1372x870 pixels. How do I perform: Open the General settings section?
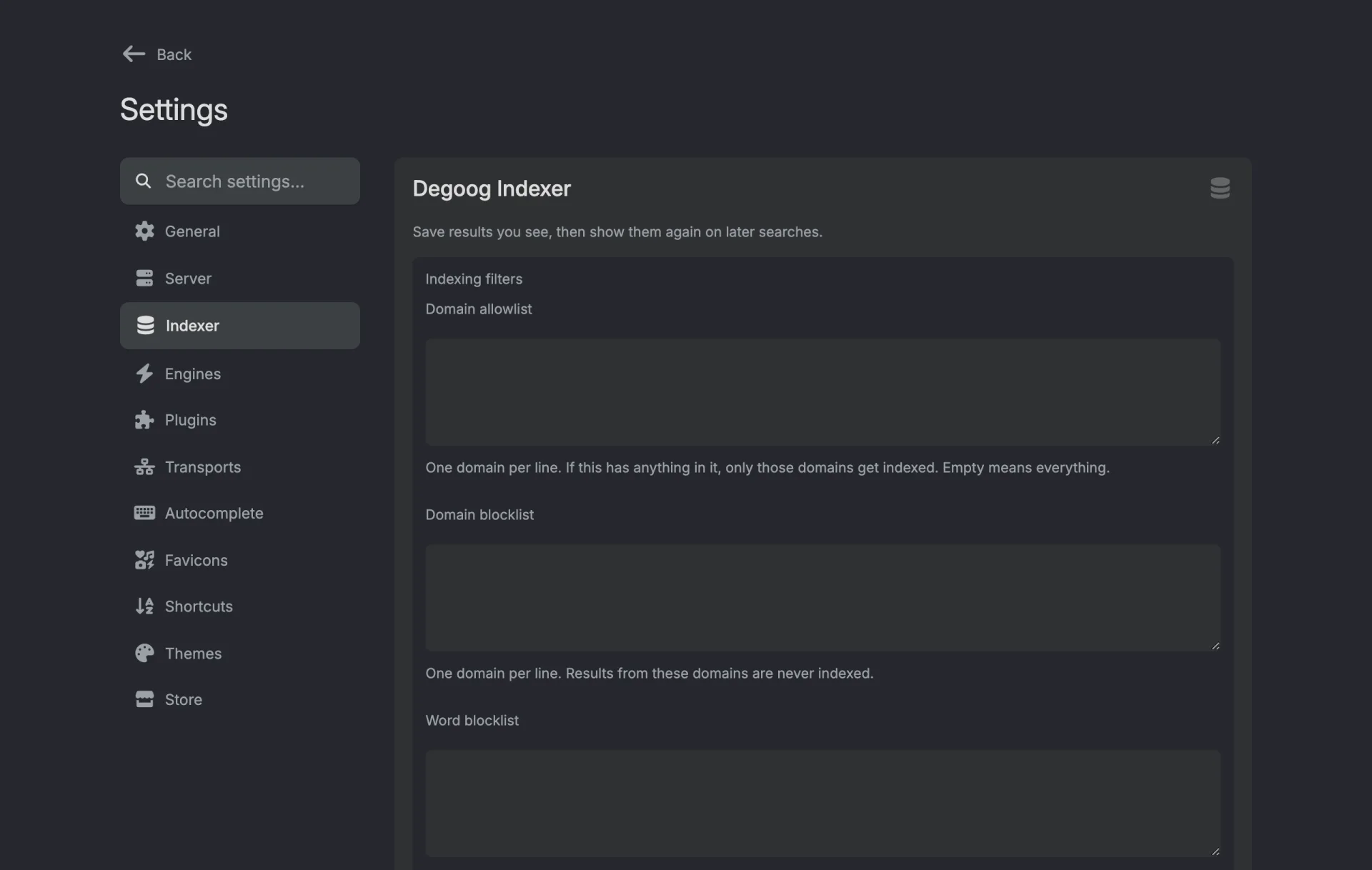click(x=240, y=231)
